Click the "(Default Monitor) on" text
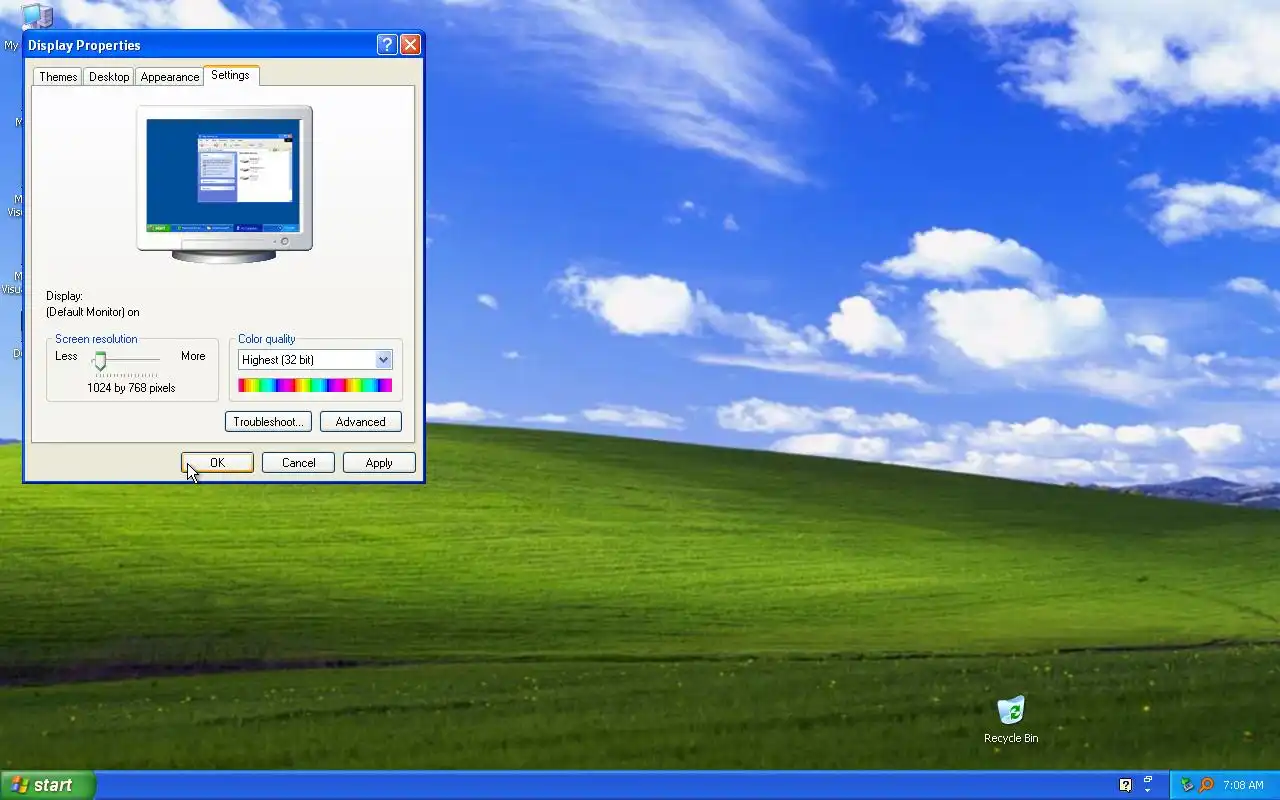This screenshot has height=800, width=1280. 93,312
